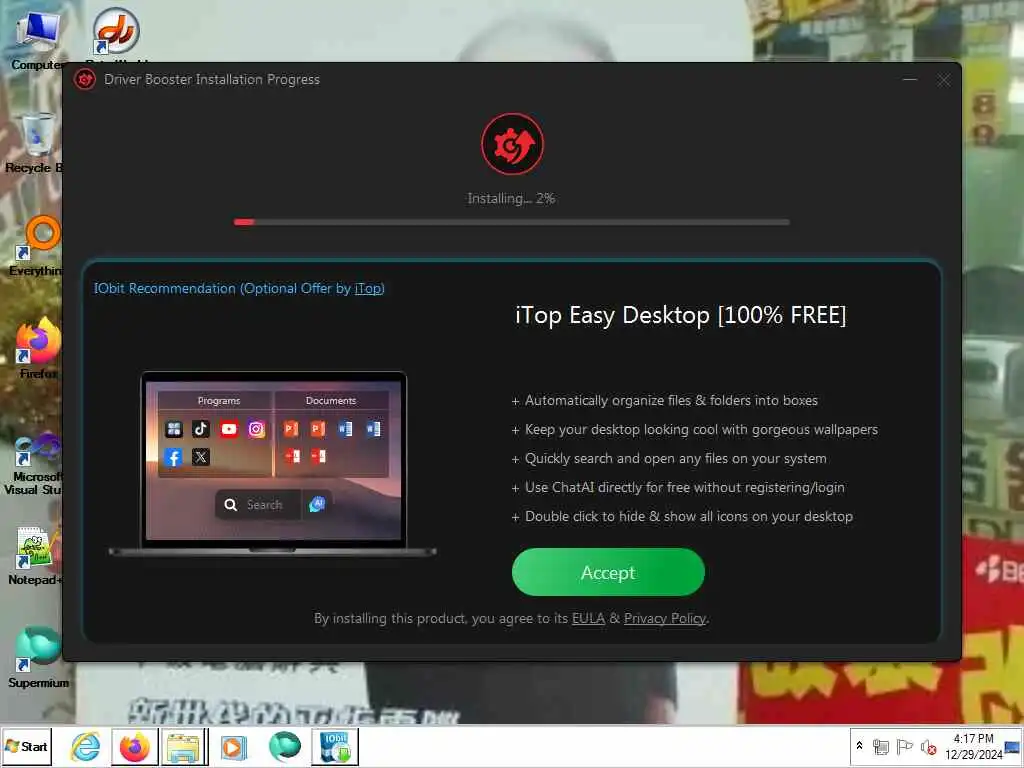
Task: Click the Instagram icon in preview
Action: [x=256, y=429]
